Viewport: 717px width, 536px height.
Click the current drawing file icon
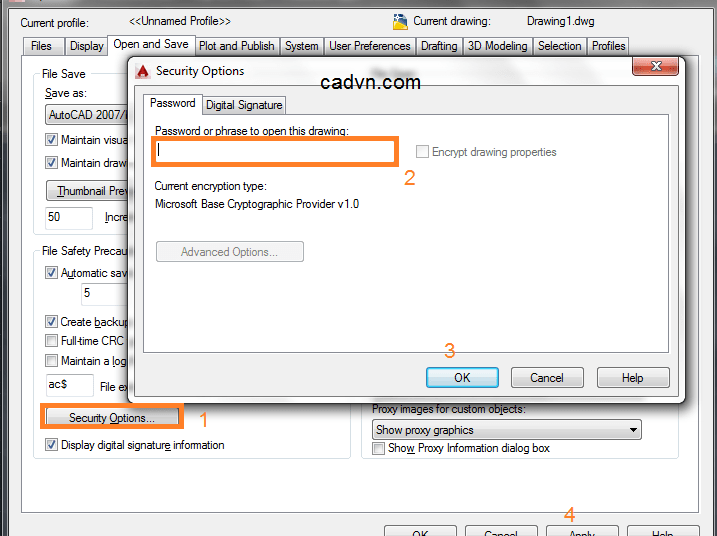[400, 21]
